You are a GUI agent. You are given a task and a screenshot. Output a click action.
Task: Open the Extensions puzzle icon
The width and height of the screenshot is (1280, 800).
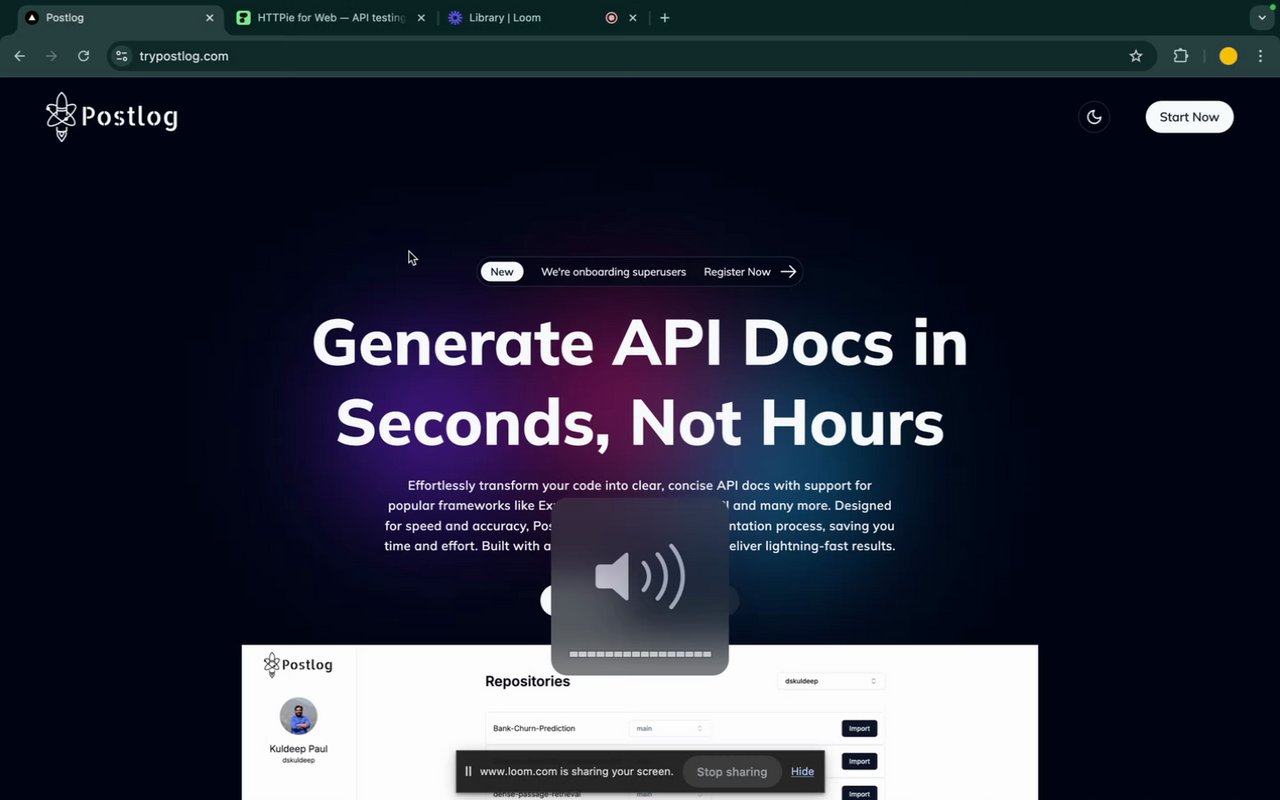click(x=1181, y=56)
